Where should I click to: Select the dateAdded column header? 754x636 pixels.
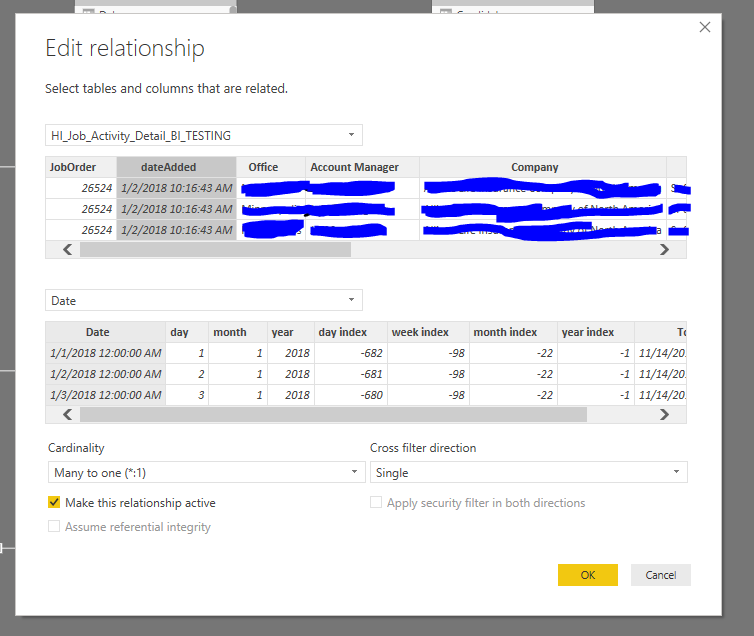coord(176,167)
